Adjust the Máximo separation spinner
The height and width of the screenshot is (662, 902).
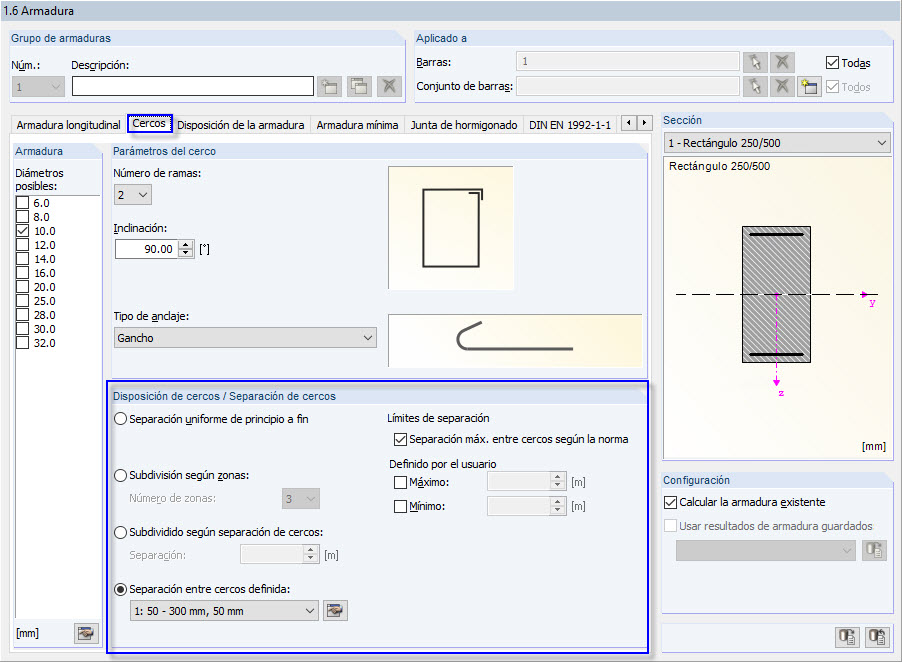[x=557, y=481]
